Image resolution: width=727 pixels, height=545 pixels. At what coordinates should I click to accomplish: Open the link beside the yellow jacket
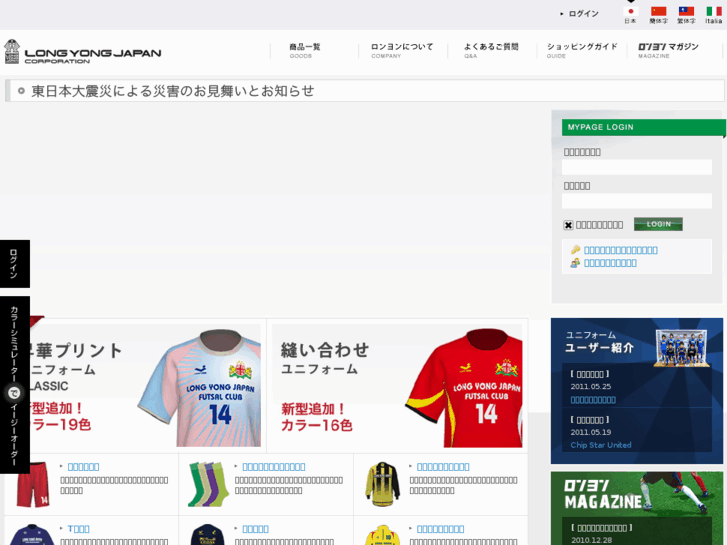(440, 529)
